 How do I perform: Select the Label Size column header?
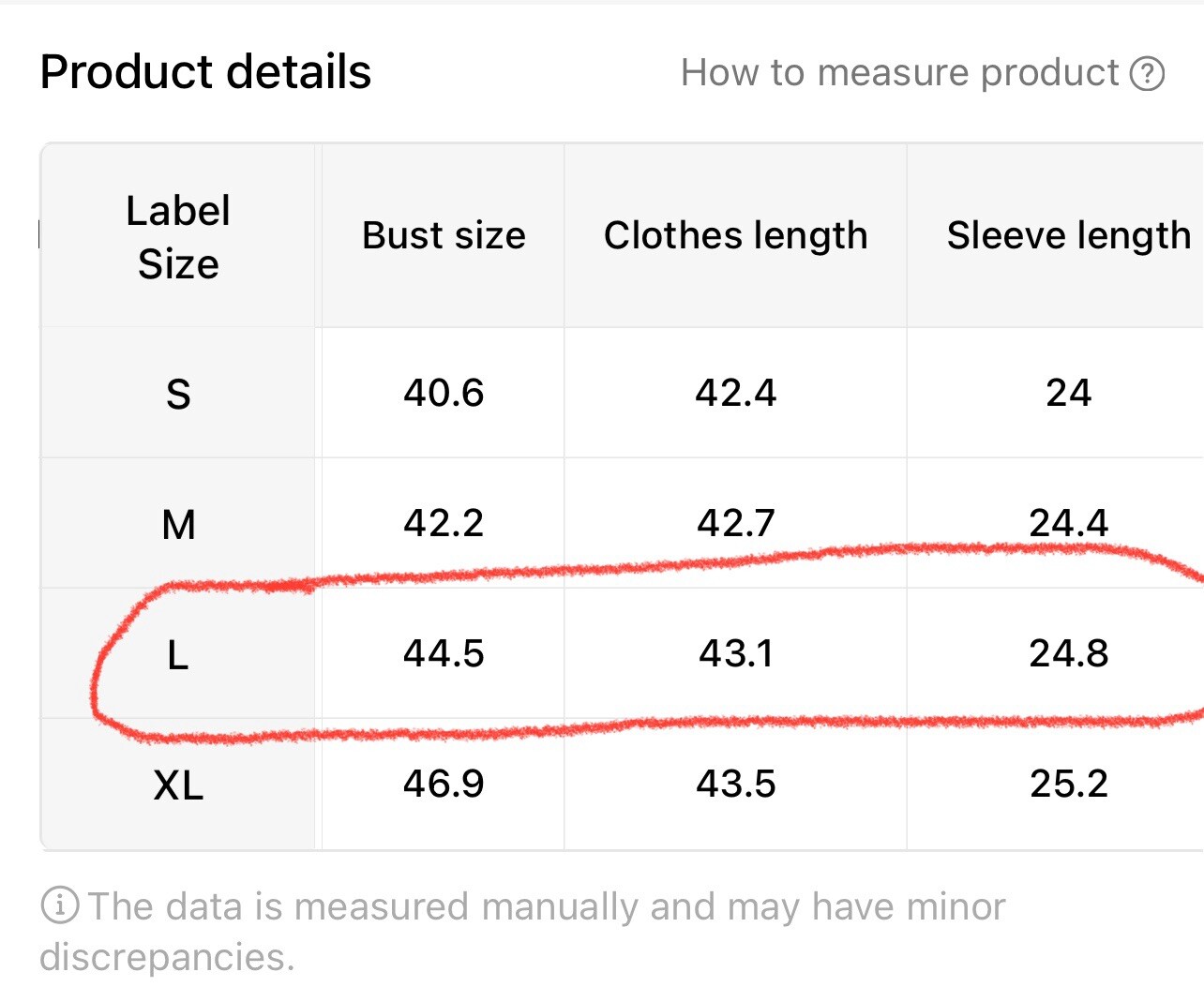pyautogui.click(x=178, y=237)
